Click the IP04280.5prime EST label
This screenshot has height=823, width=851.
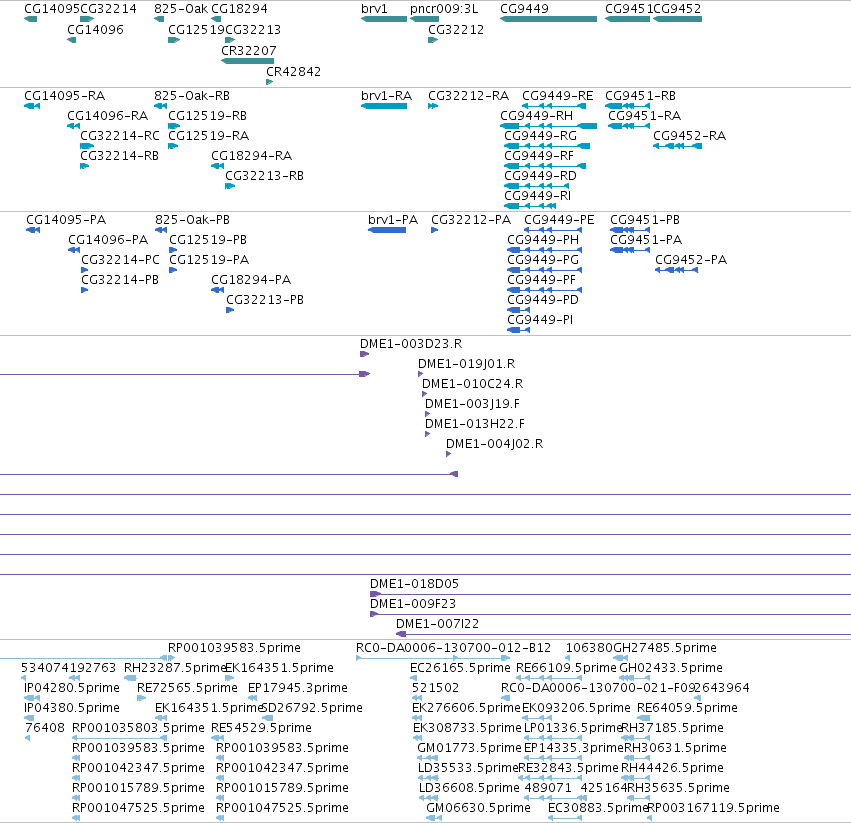72,688
